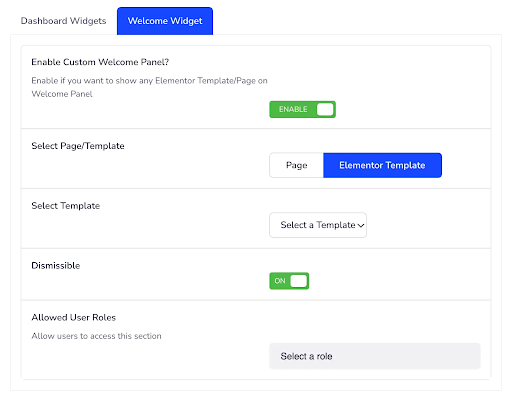Click the chevron arrow in the template dropdown
Screen dimensions: 512x401
360,226
